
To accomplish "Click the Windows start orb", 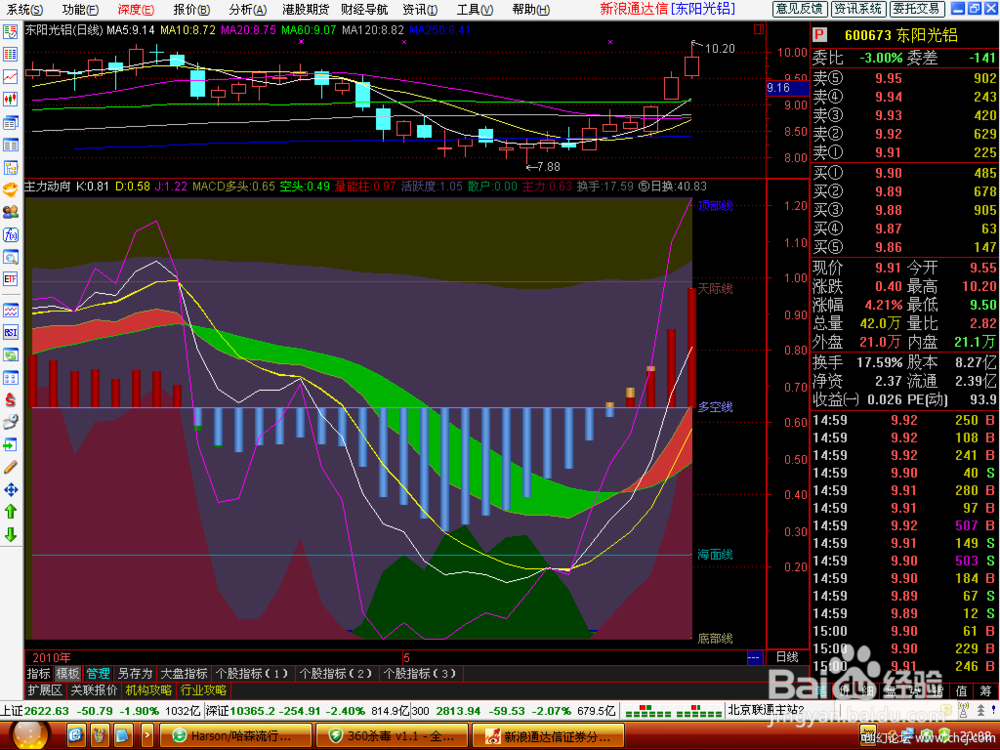I will click(29, 735).
